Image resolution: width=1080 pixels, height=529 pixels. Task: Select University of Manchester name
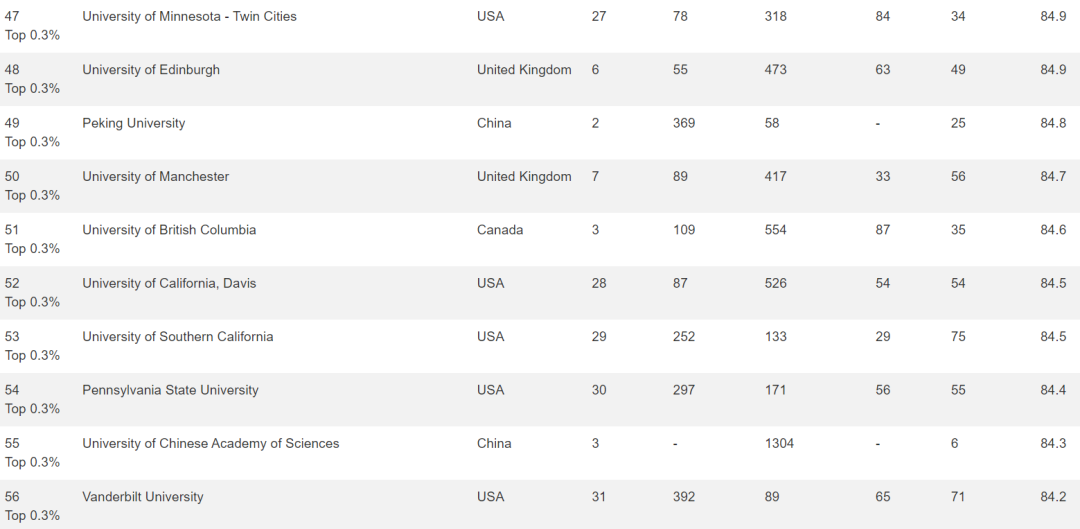coord(156,176)
